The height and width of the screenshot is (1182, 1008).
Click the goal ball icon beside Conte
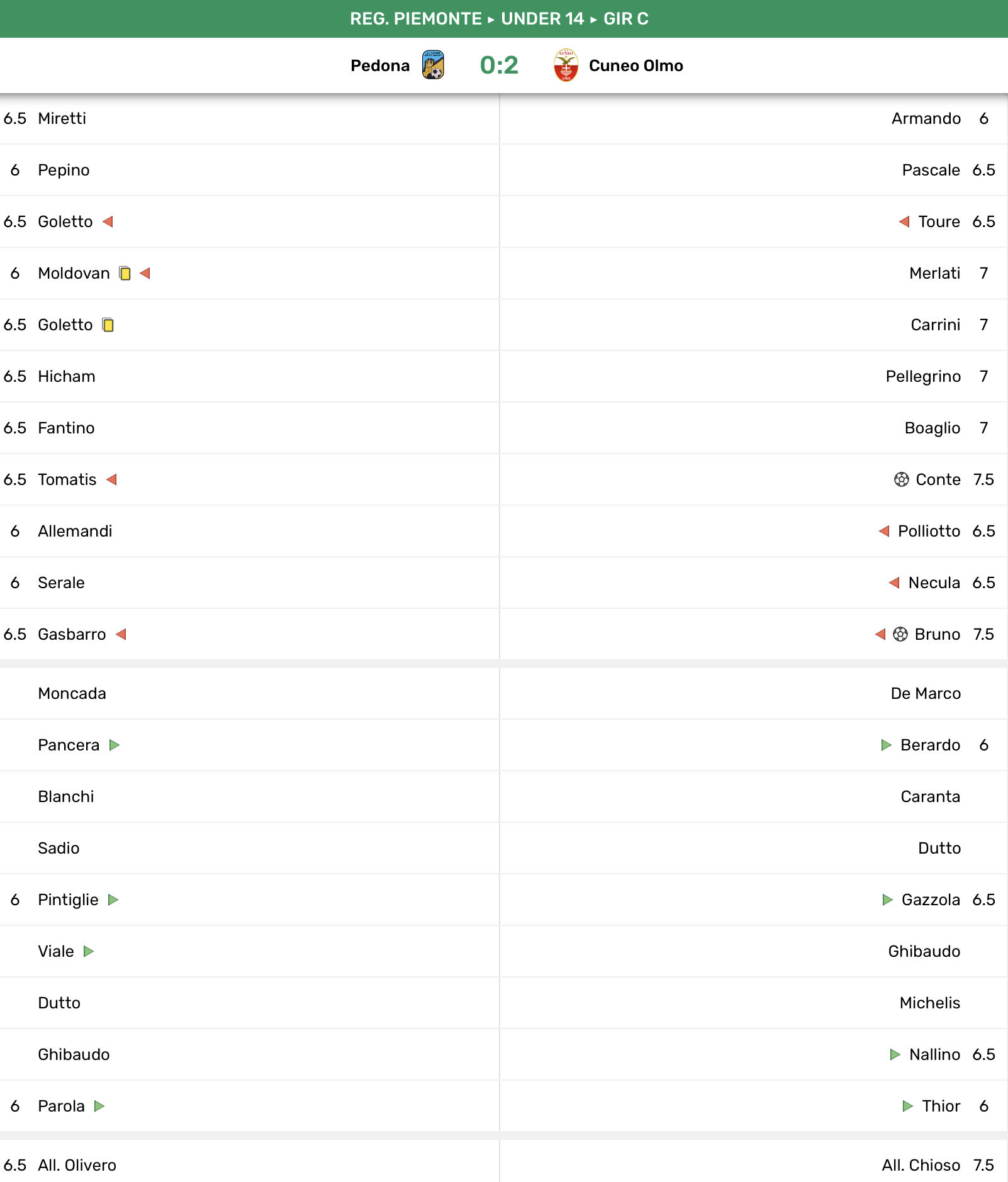click(x=901, y=479)
